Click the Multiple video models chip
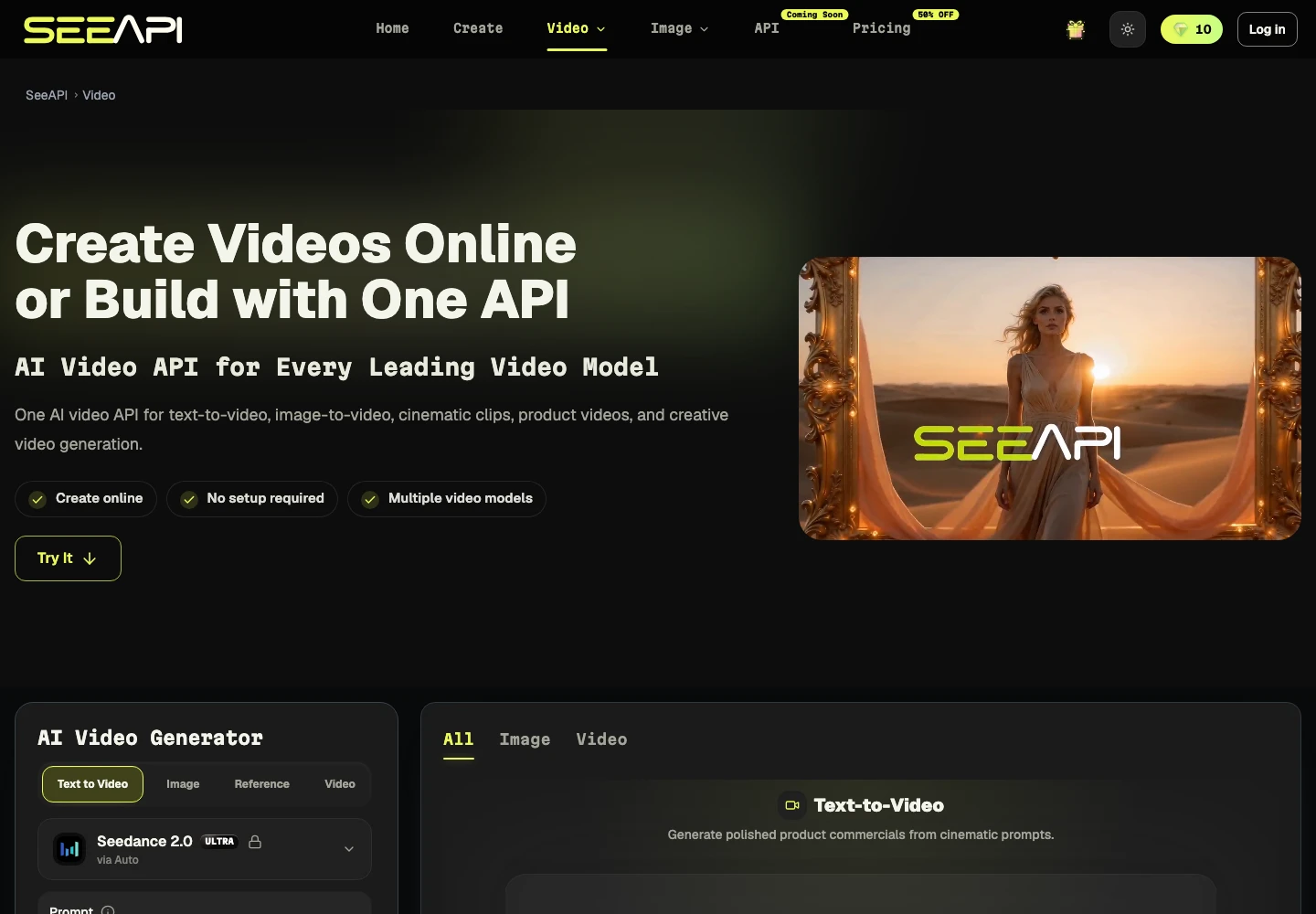 (447, 499)
